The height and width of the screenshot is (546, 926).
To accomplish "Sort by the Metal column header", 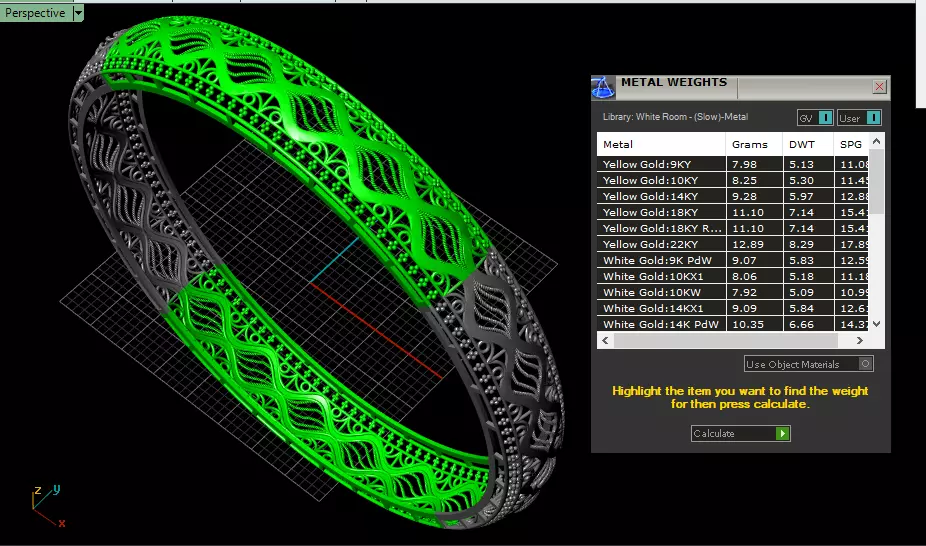I will (x=661, y=144).
